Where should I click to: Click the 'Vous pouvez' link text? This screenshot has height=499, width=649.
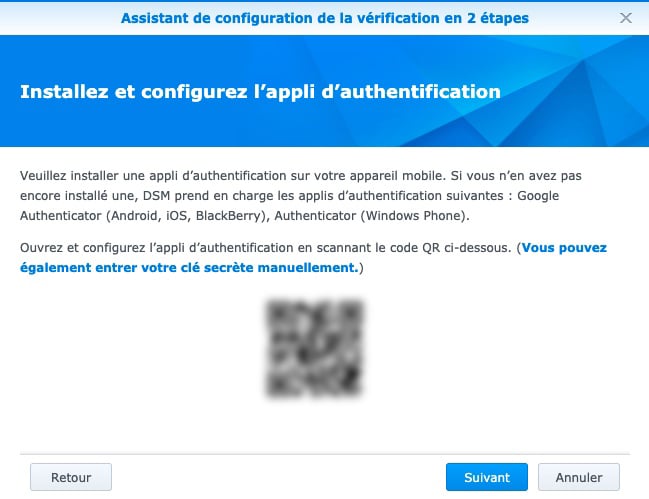(x=564, y=247)
